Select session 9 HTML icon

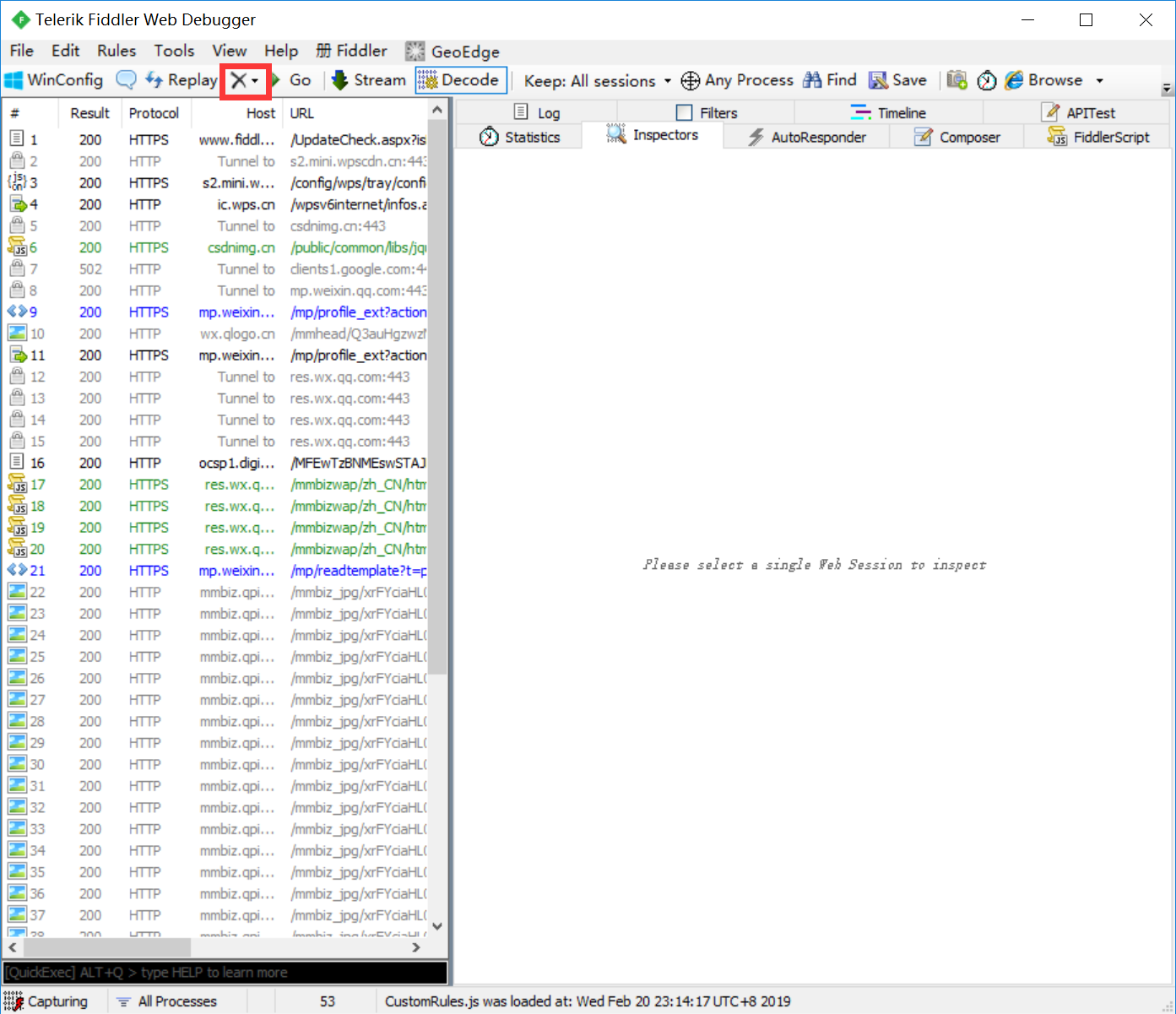coord(17,312)
